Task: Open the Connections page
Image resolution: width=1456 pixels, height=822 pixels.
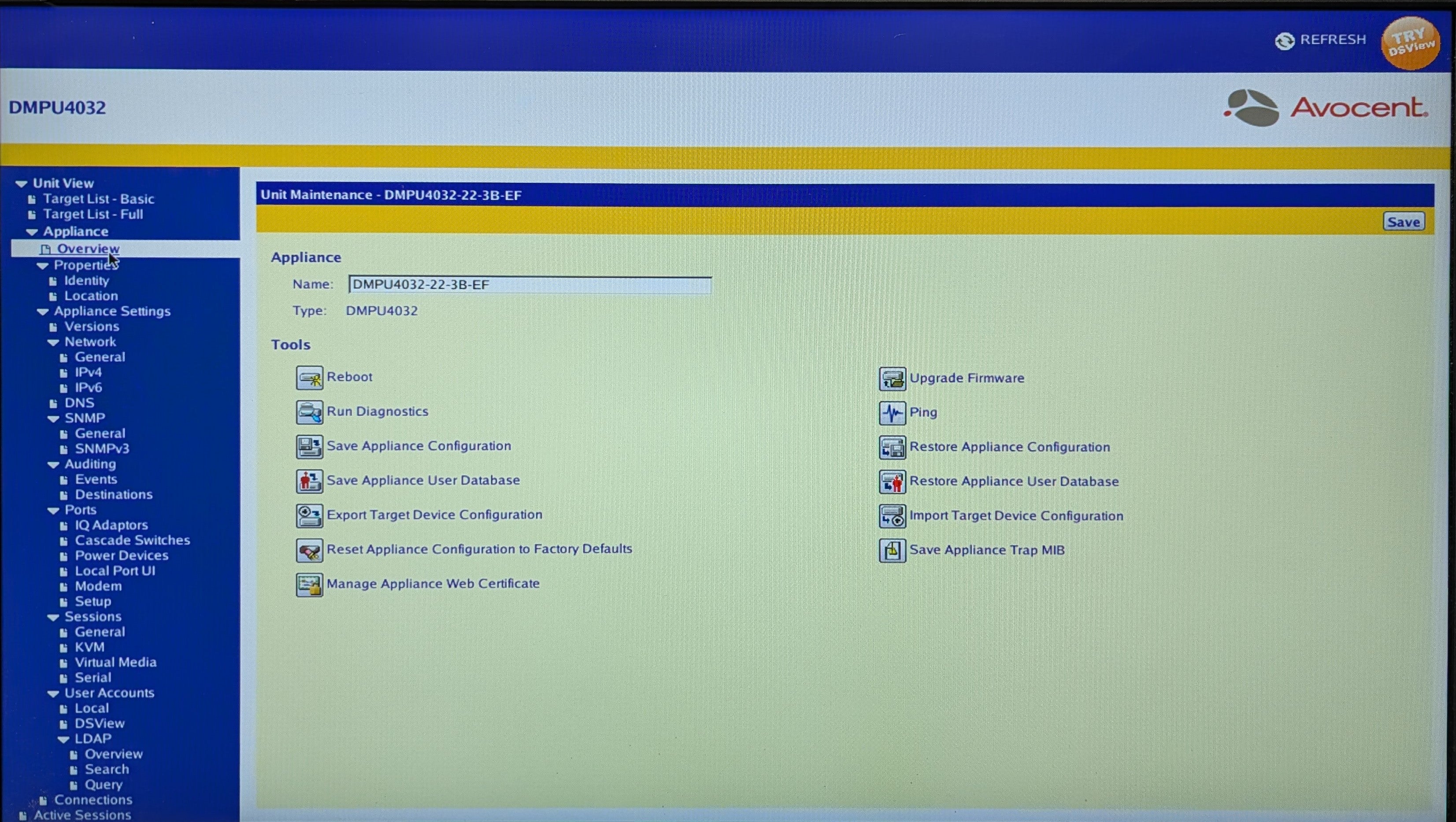Action: click(x=93, y=800)
